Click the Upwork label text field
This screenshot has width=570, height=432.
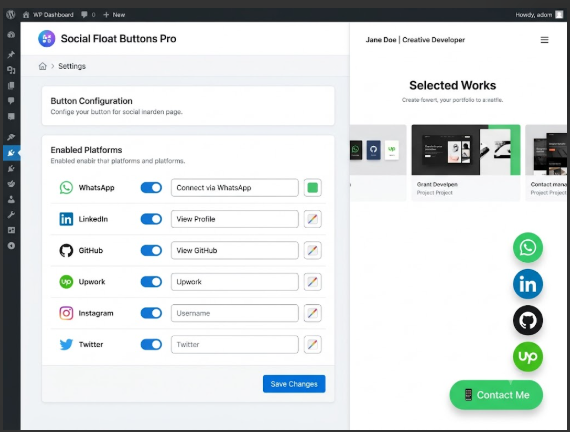pyautogui.click(x=235, y=282)
